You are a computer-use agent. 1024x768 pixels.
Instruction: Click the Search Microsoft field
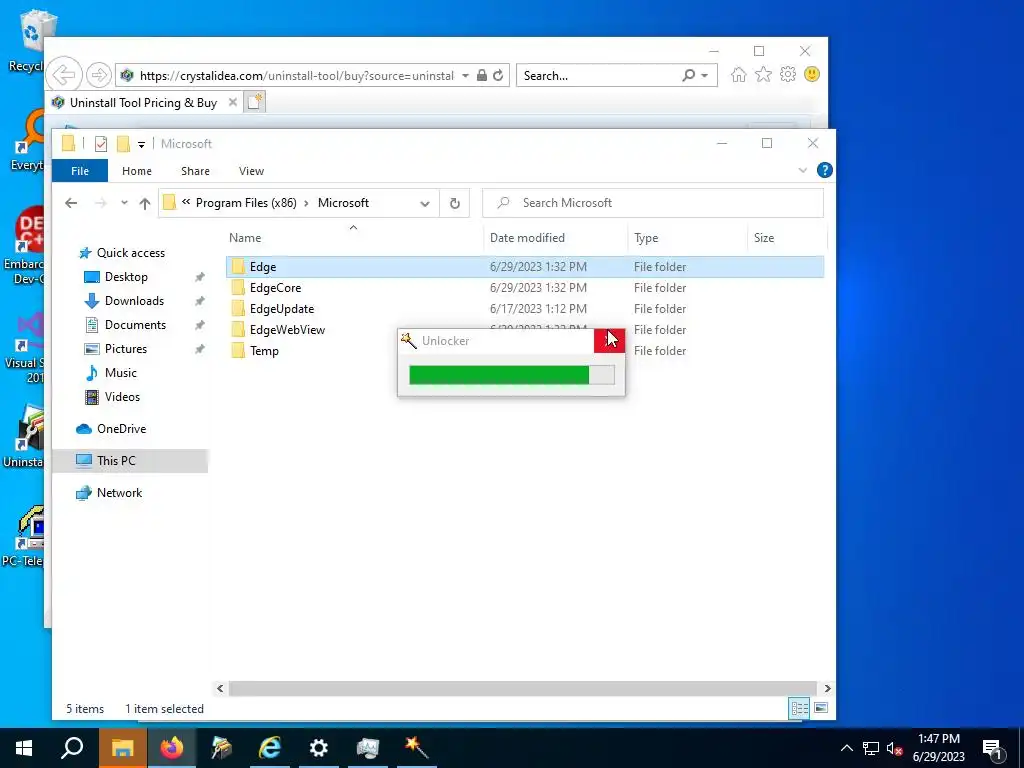click(x=652, y=203)
